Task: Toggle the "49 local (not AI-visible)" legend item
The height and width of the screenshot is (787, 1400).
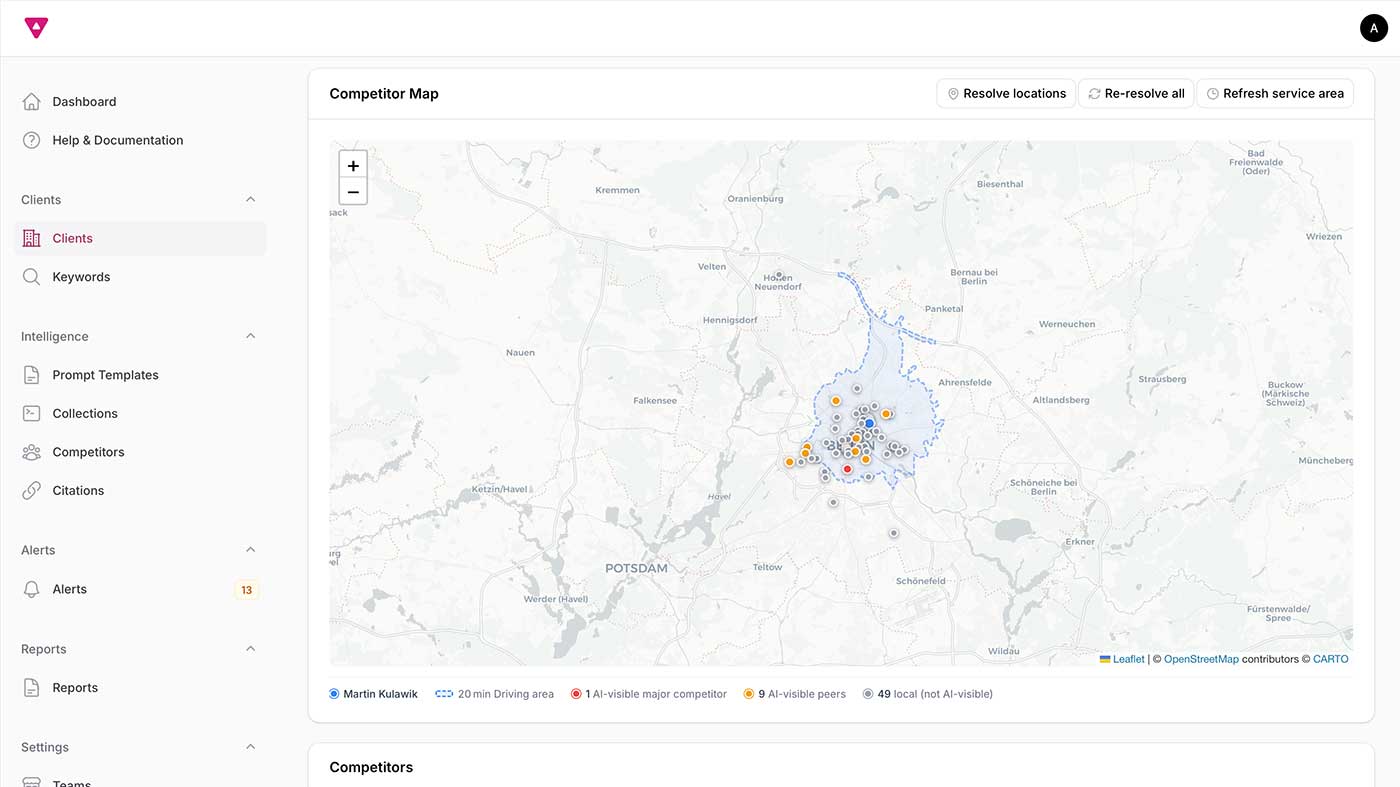Action: pos(927,693)
